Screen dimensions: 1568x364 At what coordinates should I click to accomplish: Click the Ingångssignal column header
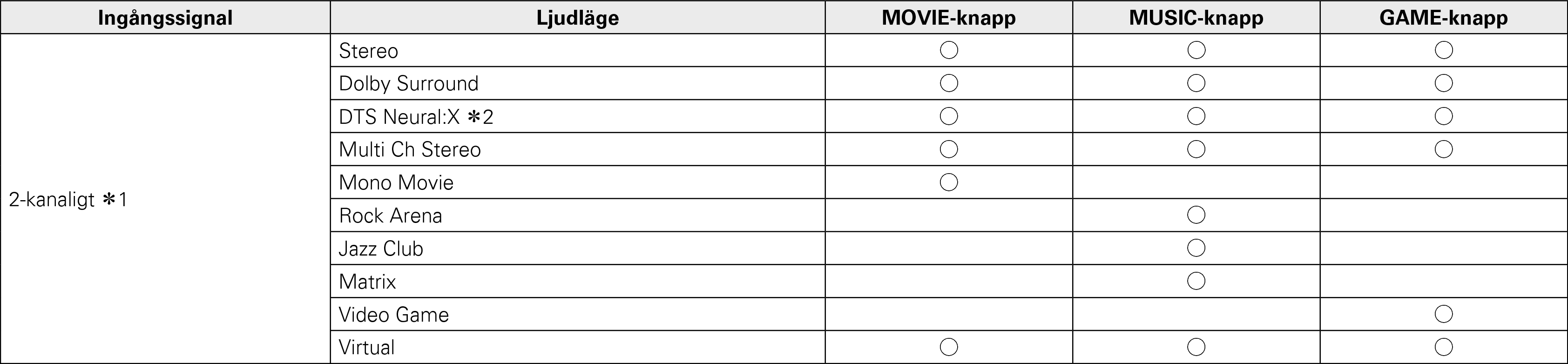coord(165,18)
